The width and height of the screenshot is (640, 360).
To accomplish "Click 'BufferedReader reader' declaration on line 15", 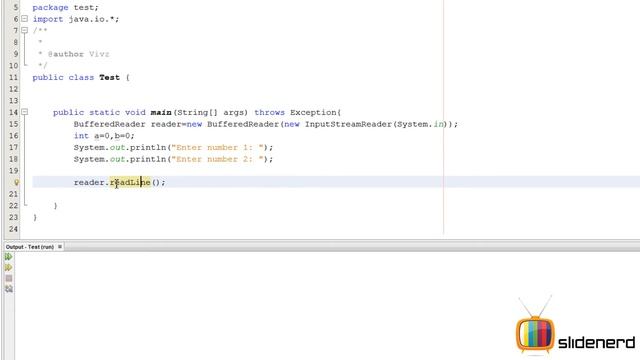I will (127, 124).
